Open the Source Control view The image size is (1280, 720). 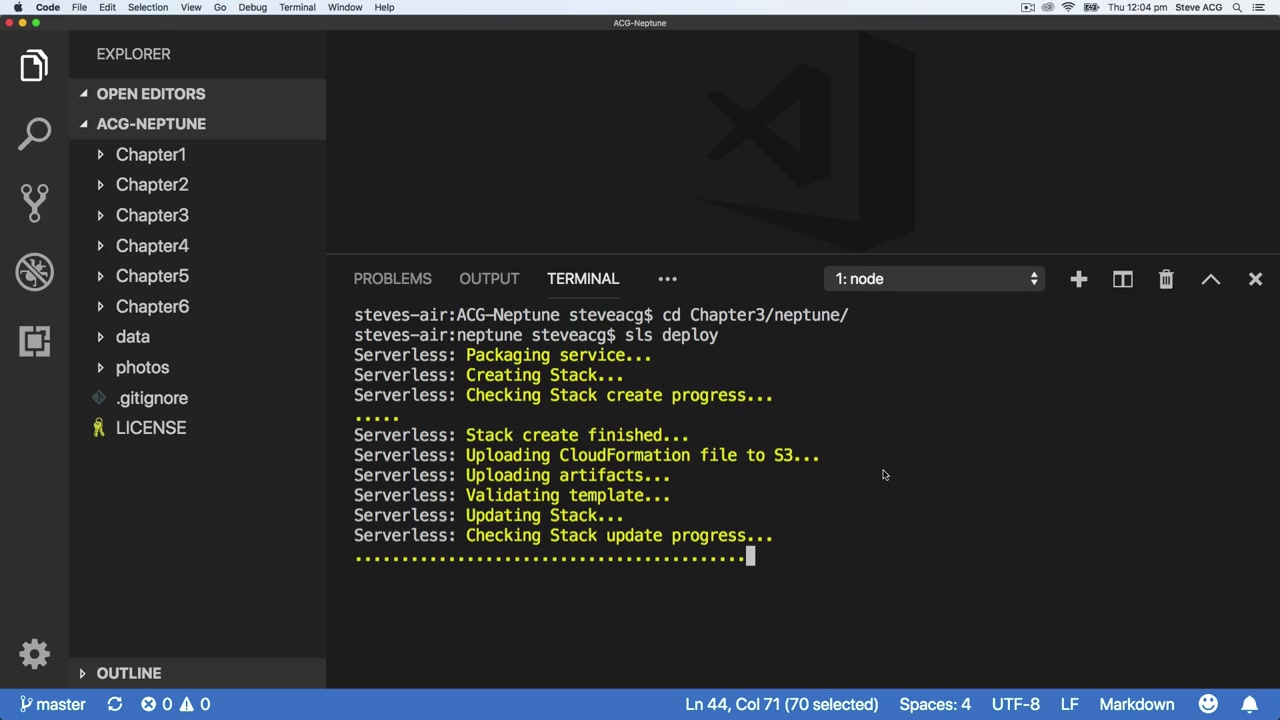(x=34, y=203)
